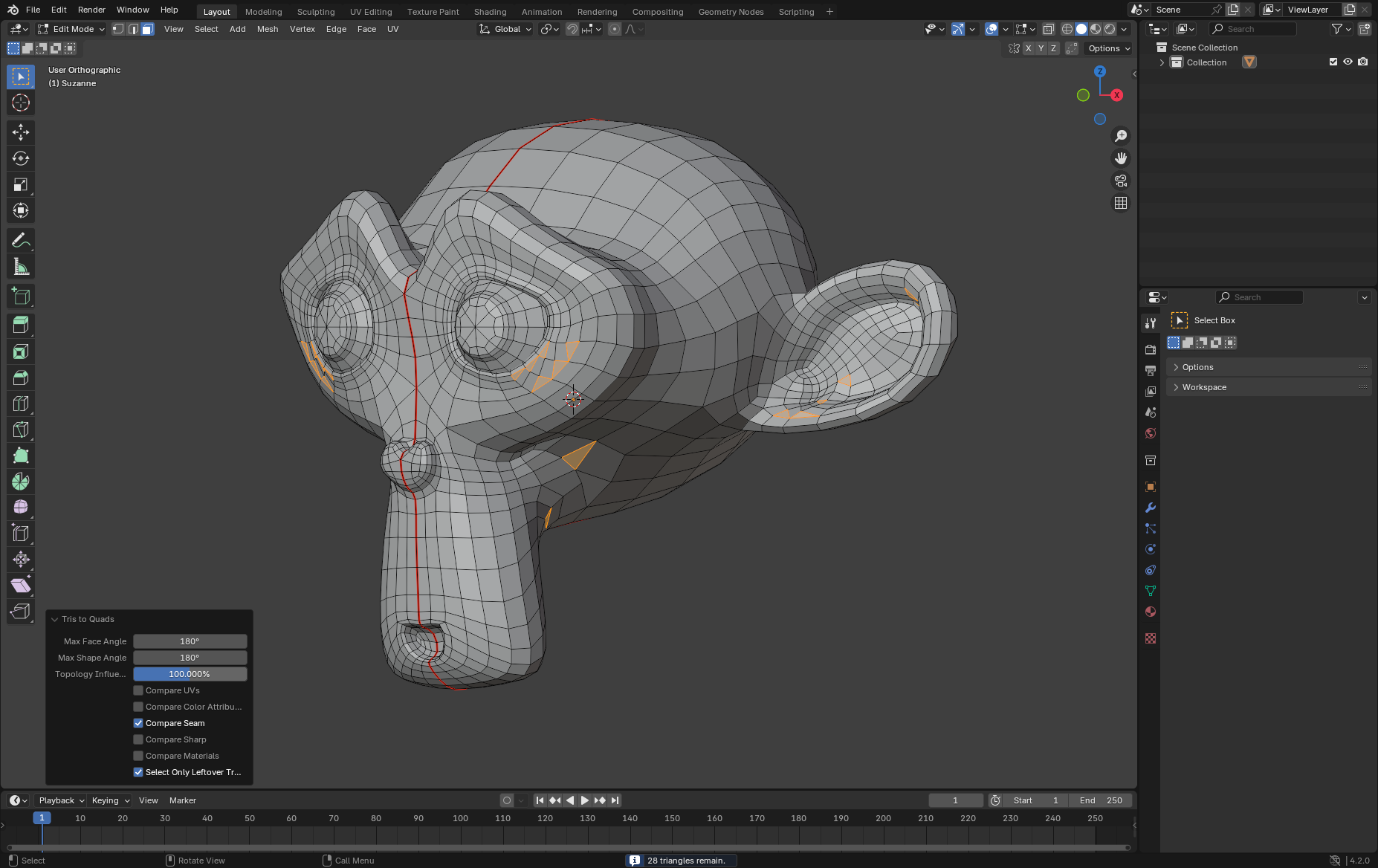
Task: Uncheck Compare Seam option
Action: tap(138, 723)
